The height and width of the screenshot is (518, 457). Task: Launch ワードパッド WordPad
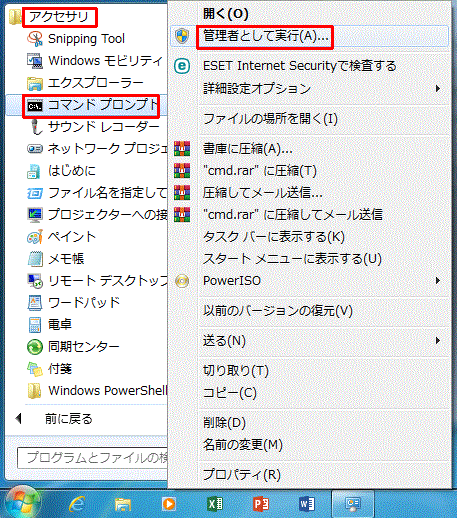click(x=73, y=303)
